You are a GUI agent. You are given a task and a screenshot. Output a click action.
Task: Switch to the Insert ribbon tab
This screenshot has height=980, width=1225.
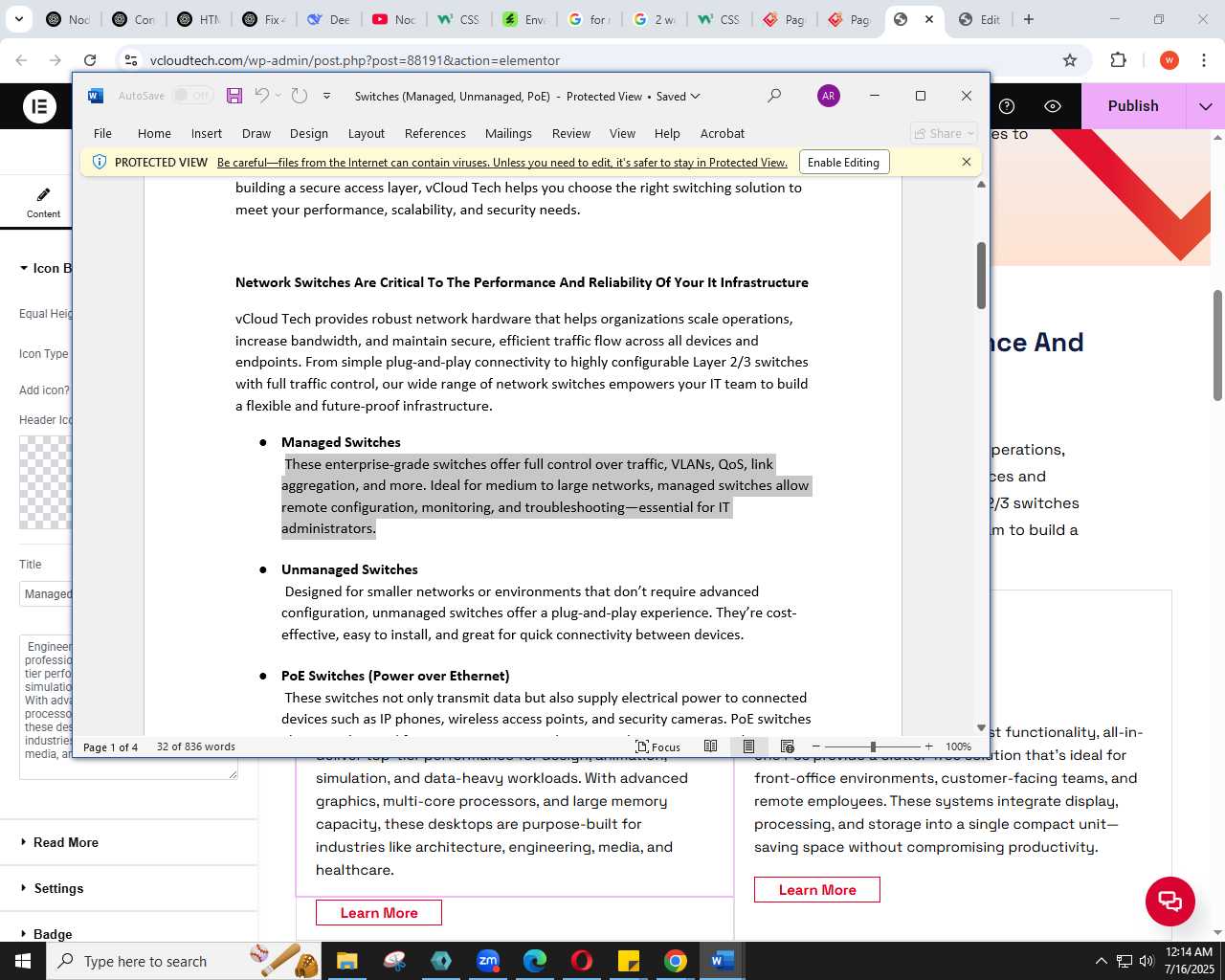click(x=206, y=133)
